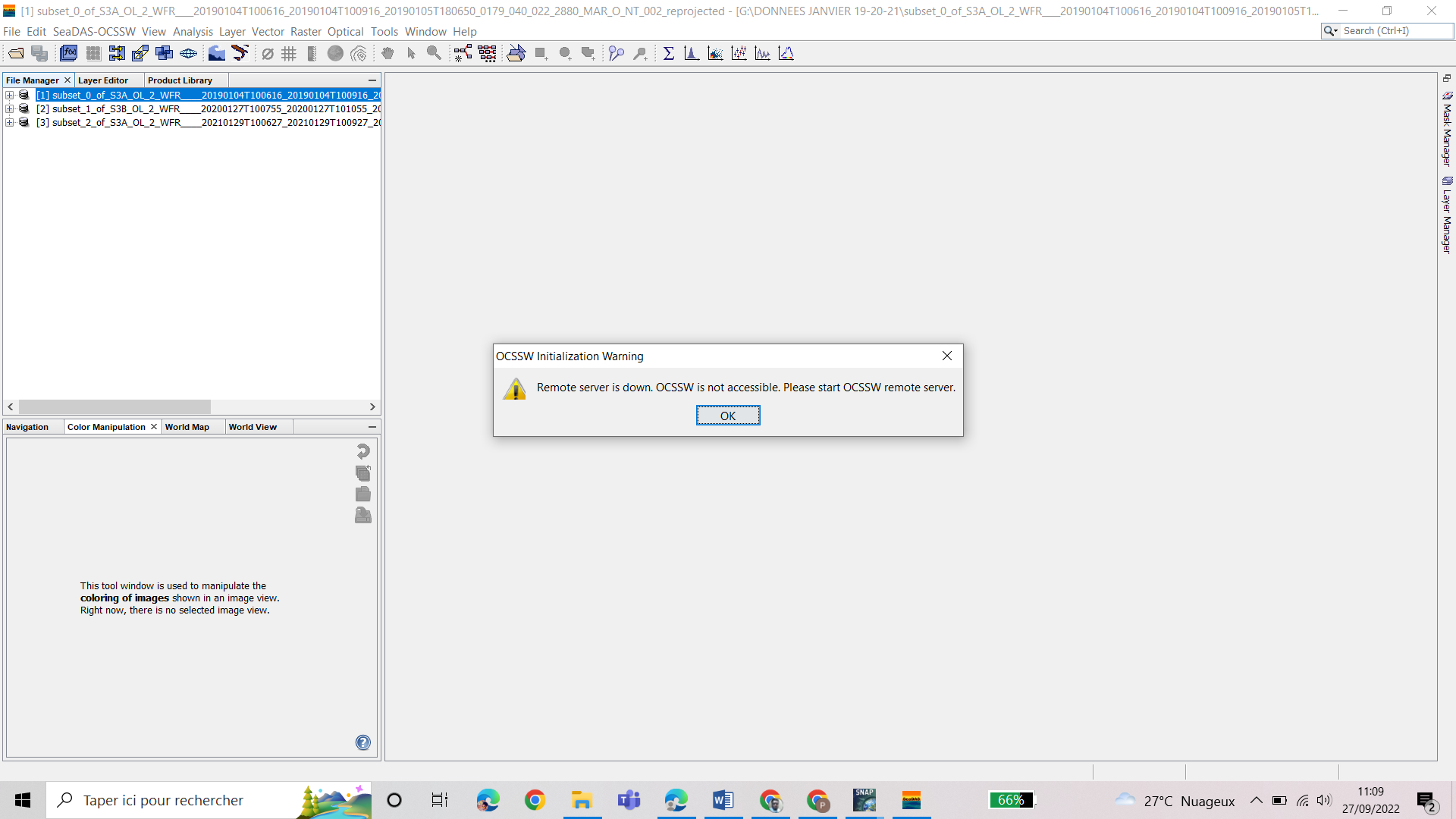Expand subset_0_of_S3A tree item
The height and width of the screenshot is (819, 1456).
point(8,94)
